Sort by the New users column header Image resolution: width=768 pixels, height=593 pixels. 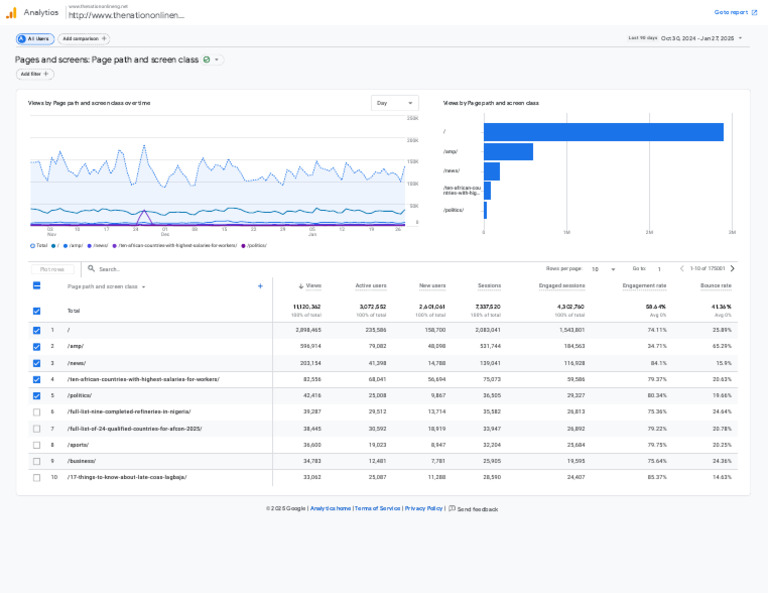point(432,285)
